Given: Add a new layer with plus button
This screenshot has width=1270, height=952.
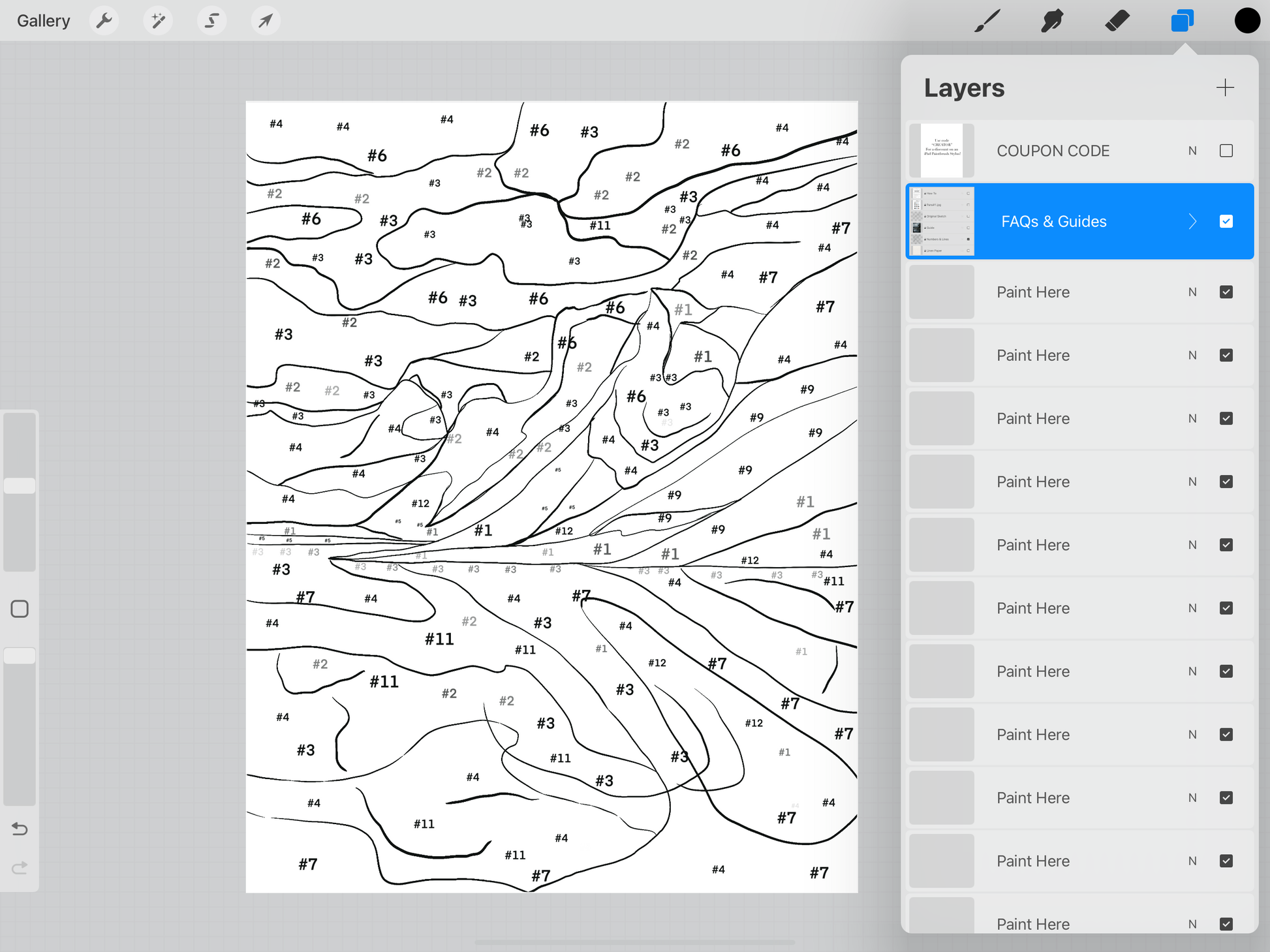Looking at the screenshot, I should tap(1225, 87).
